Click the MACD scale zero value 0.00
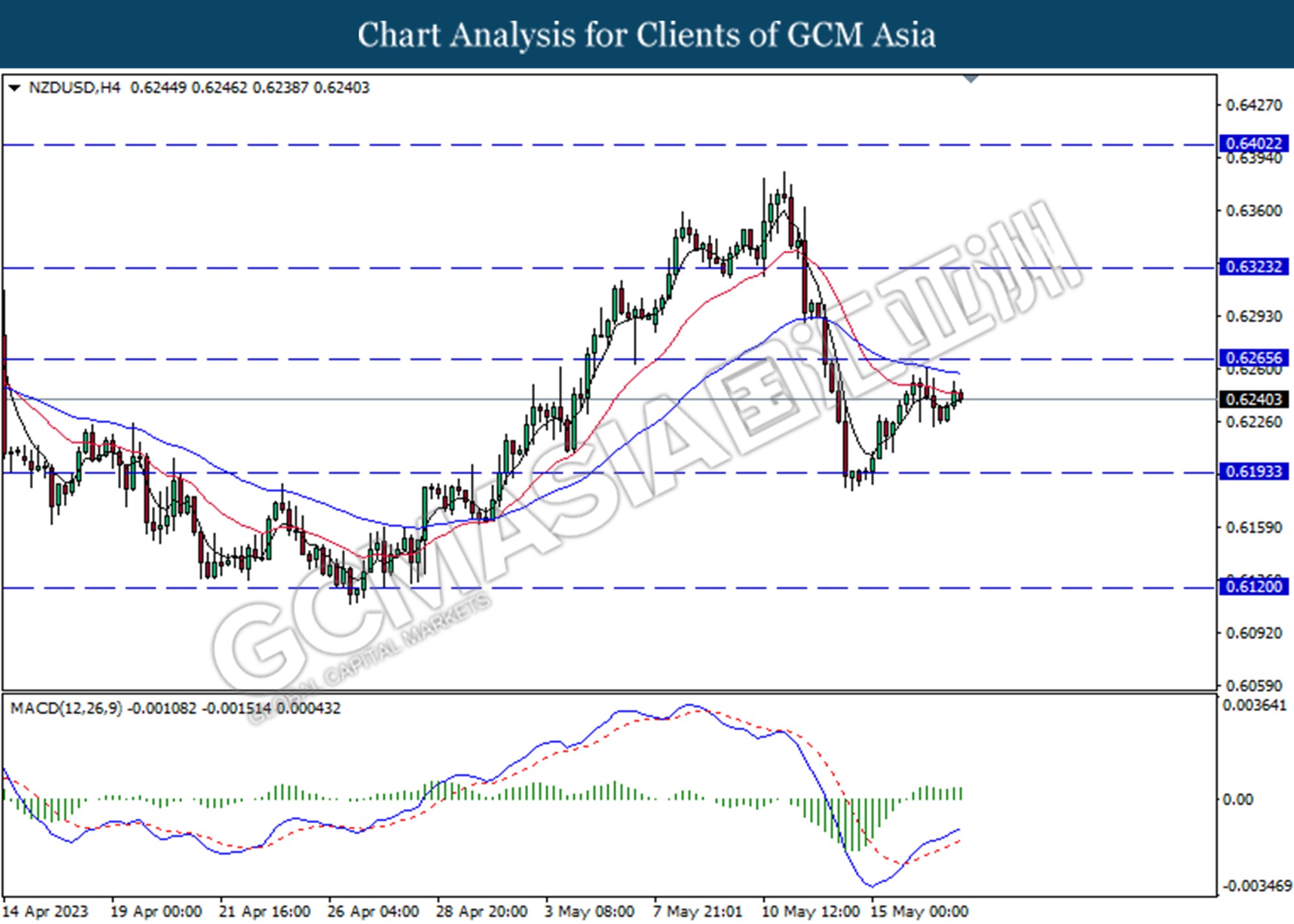 [1238, 800]
